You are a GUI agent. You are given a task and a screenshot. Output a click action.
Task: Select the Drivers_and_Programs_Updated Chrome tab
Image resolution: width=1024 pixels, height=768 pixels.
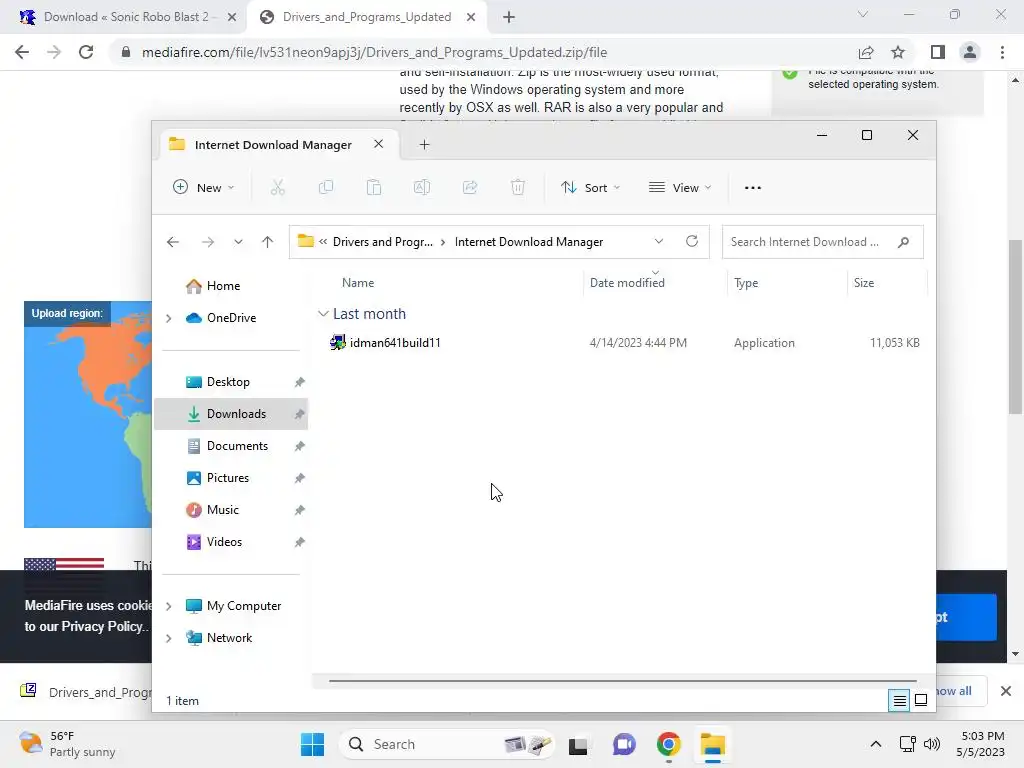pyautogui.click(x=366, y=17)
